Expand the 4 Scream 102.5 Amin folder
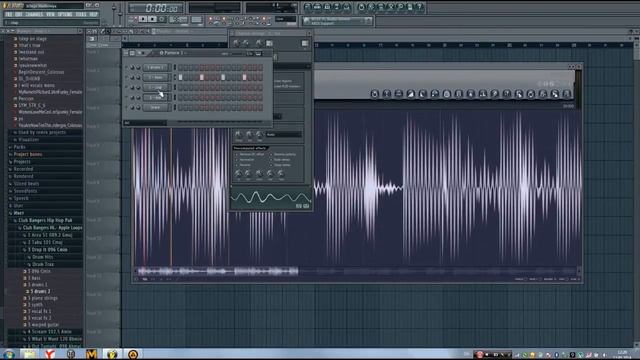This screenshot has width=640, height=360. tap(49, 332)
